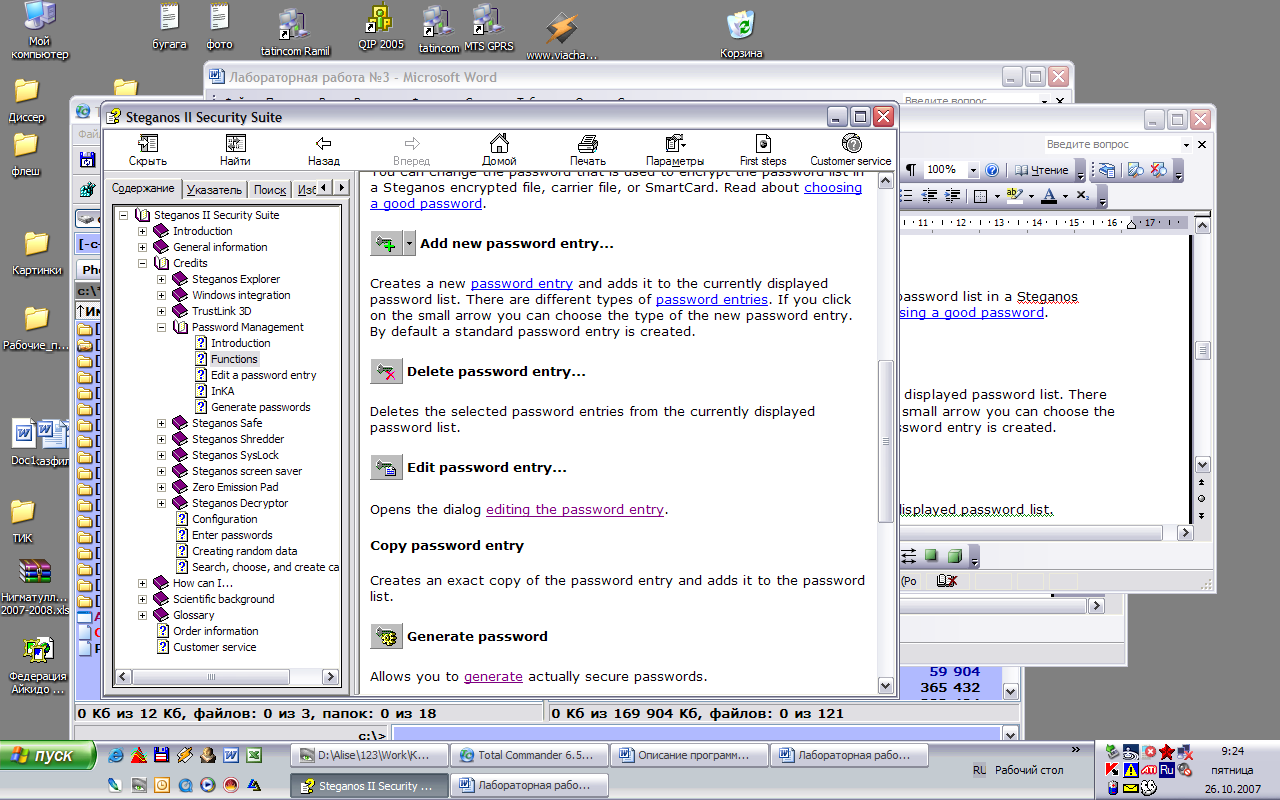Select Scientific background in the tree

[x=223, y=599]
